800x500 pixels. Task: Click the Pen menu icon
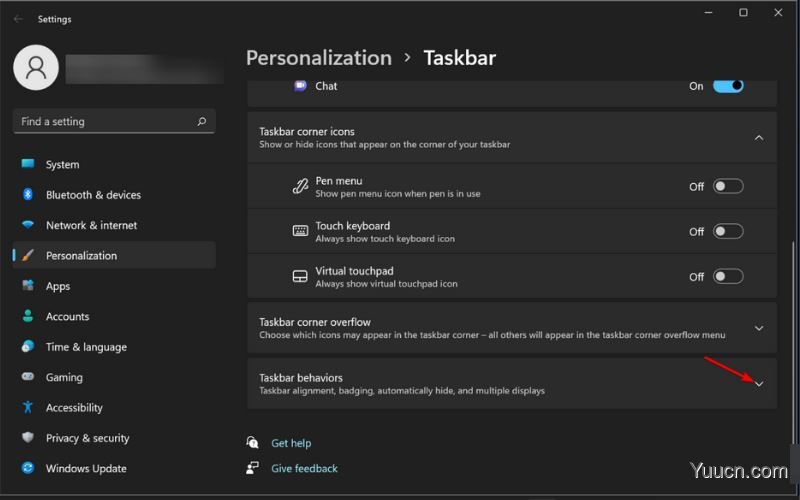coord(300,186)
